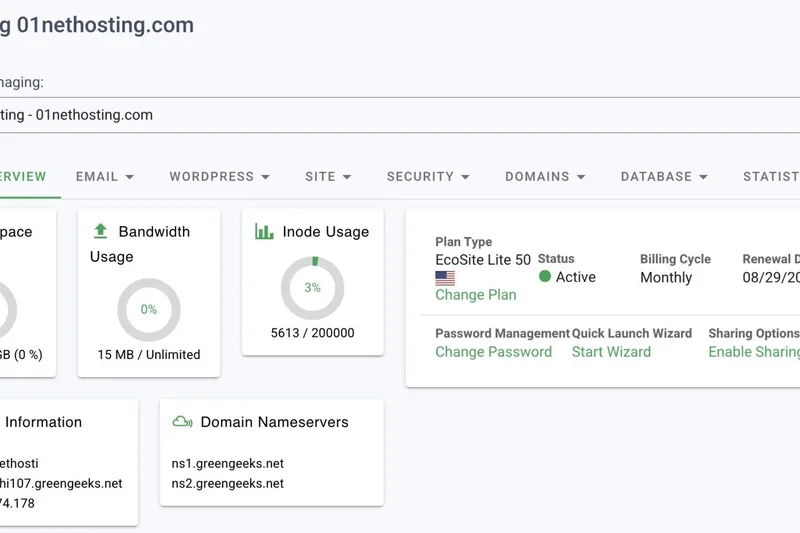
Task: Click the Change Plan link
Action: [476, 295]
